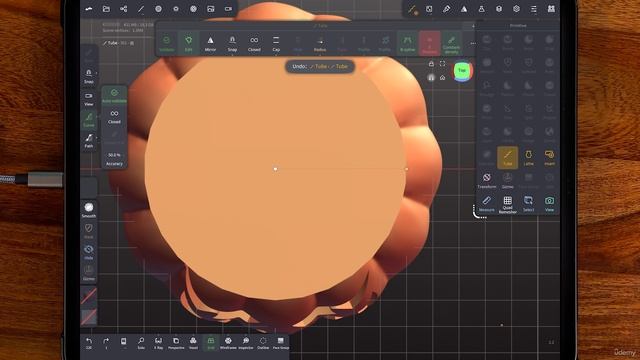Open the Lighting menu icon
Screen dimensions: 640x360
pyautogui.click(x=176, y=9)
